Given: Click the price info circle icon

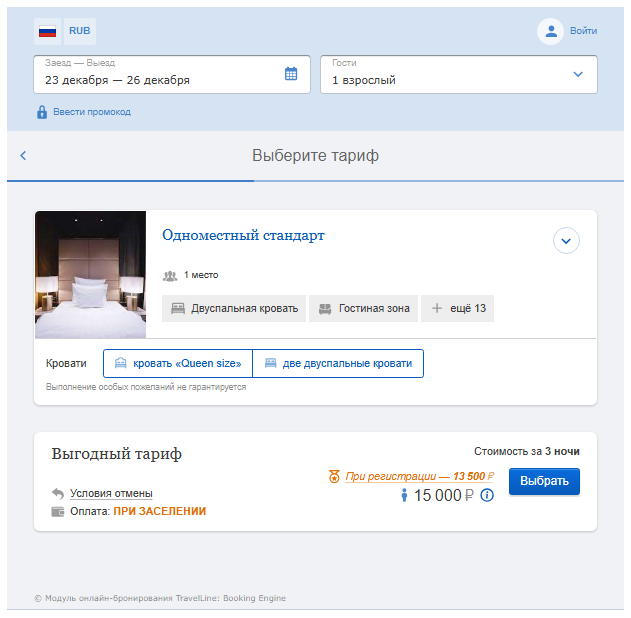Looking at the screenshot, I should (487, 495).
